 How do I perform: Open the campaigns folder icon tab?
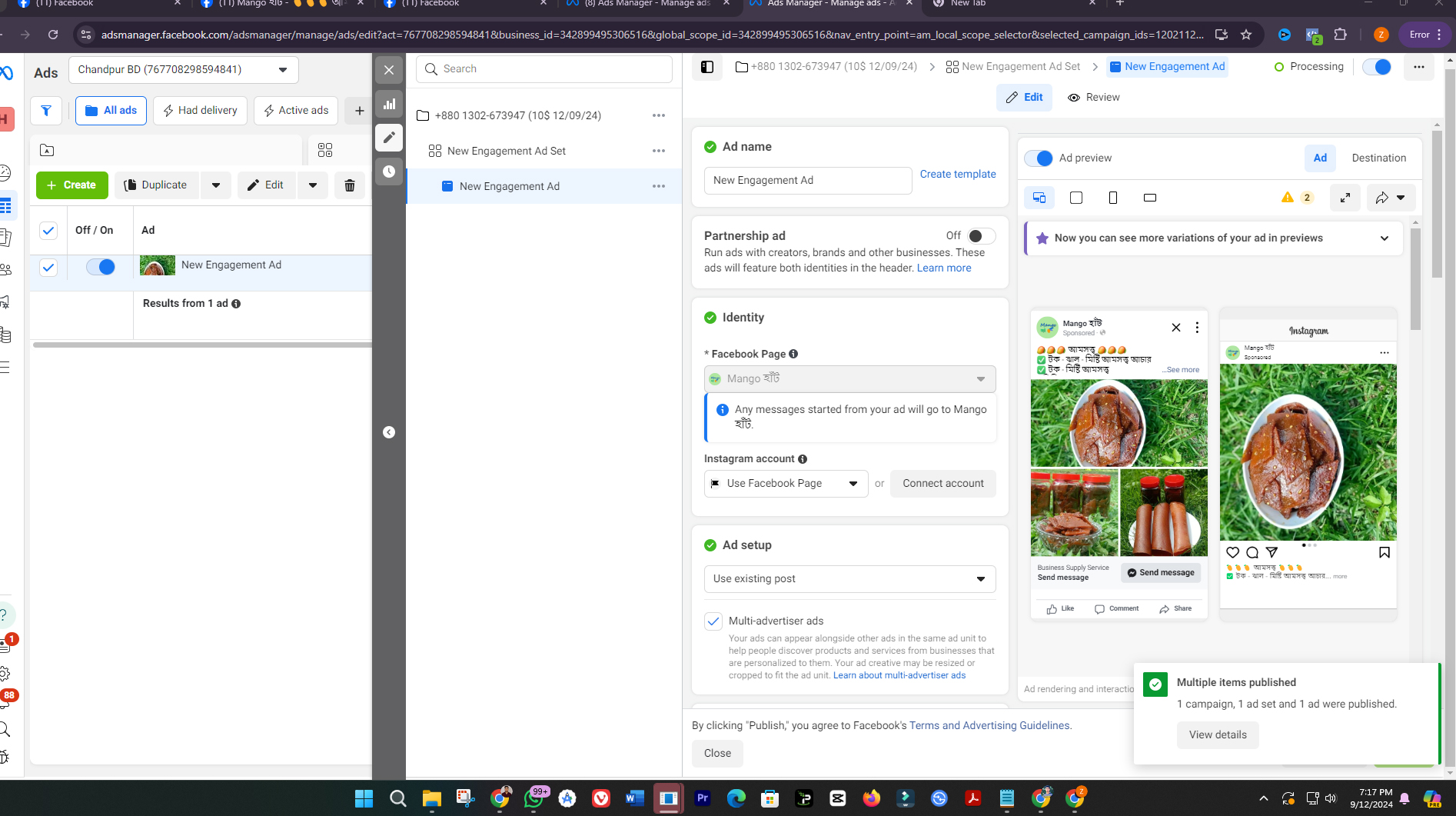tap(47, 150)
